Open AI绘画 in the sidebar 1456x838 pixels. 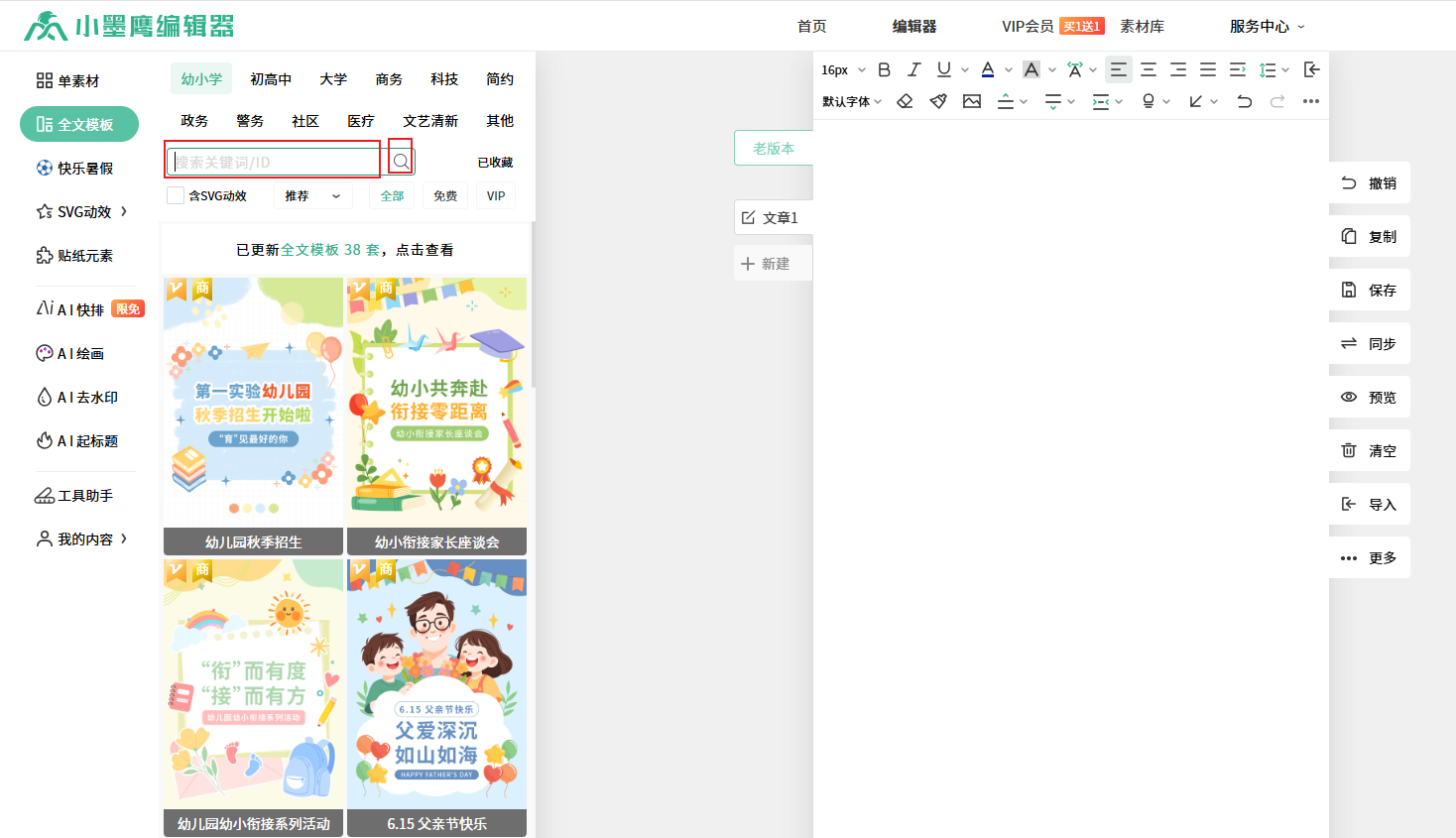pyautogui.click(x=69, y=353)
